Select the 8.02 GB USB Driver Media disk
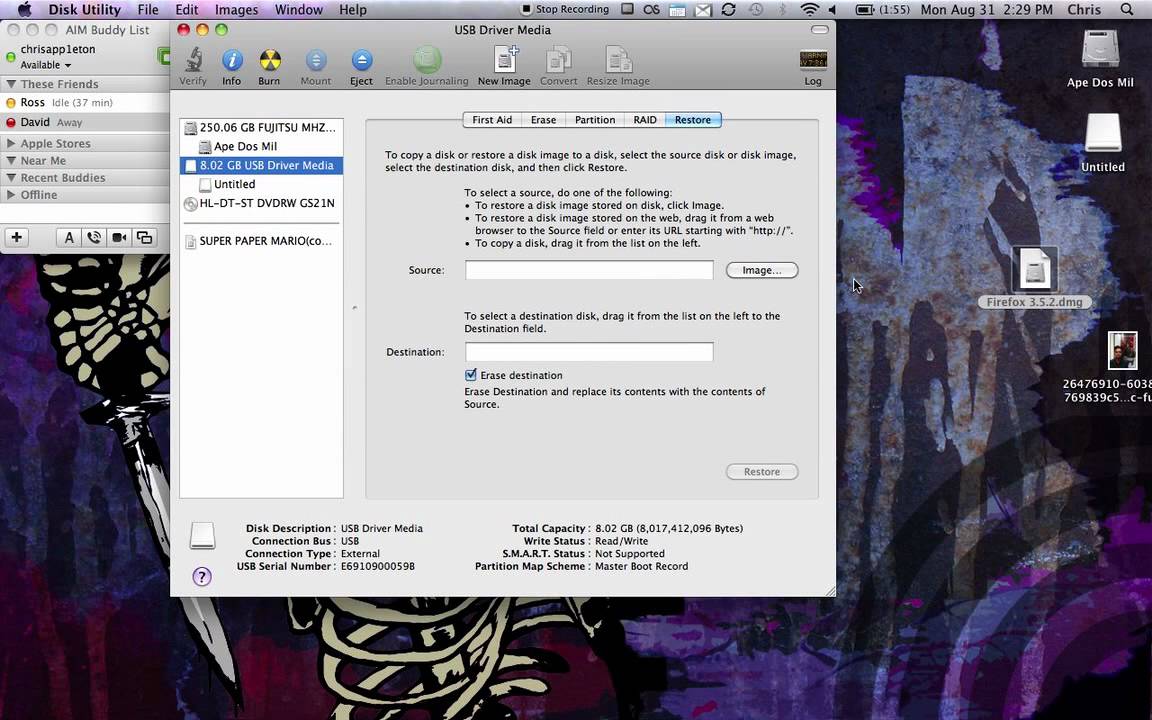Image resolution: width=1152 pixels, height=720 pixels. pyautogui.click(x=262, y=165)
